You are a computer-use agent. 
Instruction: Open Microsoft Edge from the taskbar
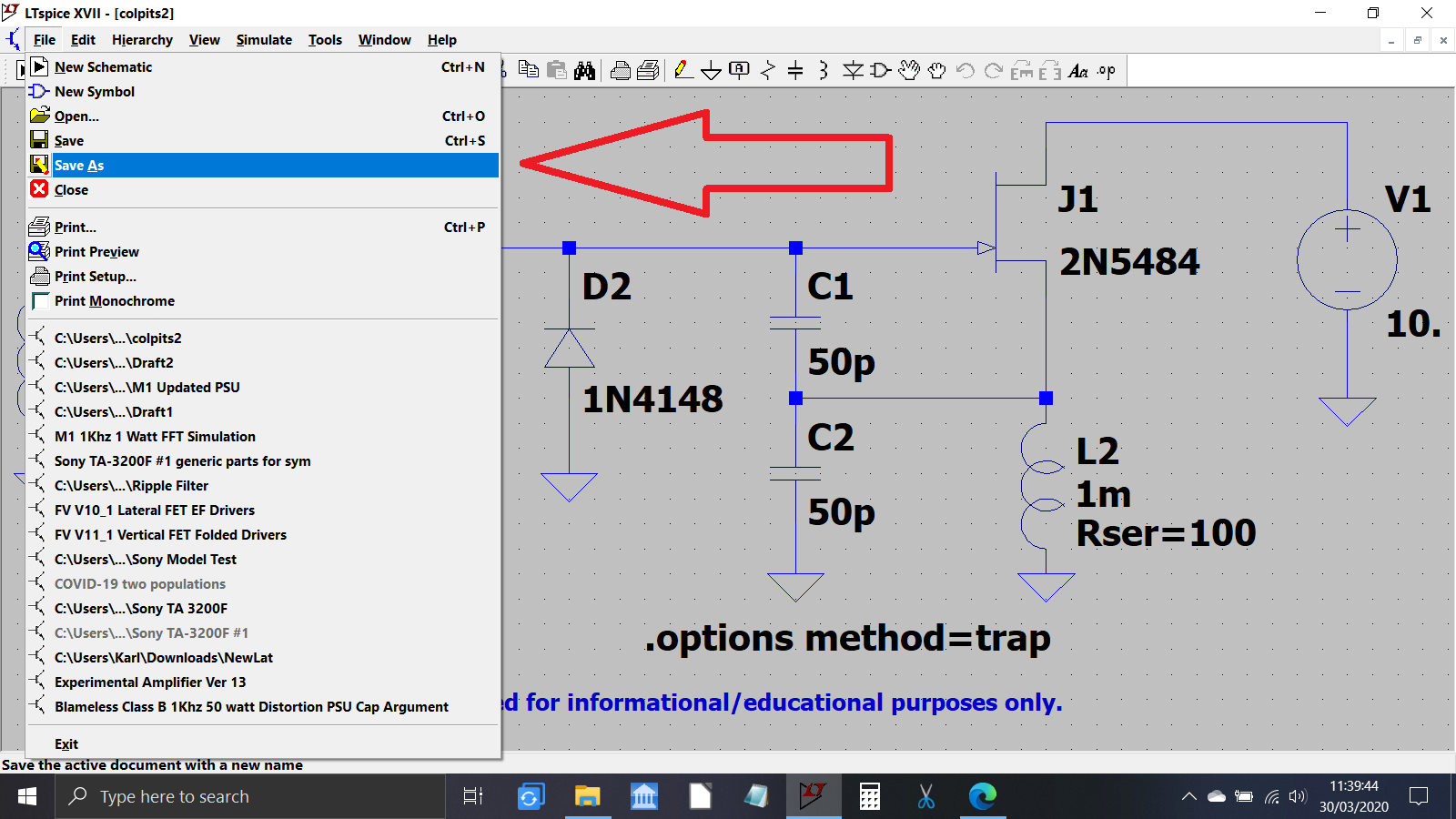click(x=983, y=796)
